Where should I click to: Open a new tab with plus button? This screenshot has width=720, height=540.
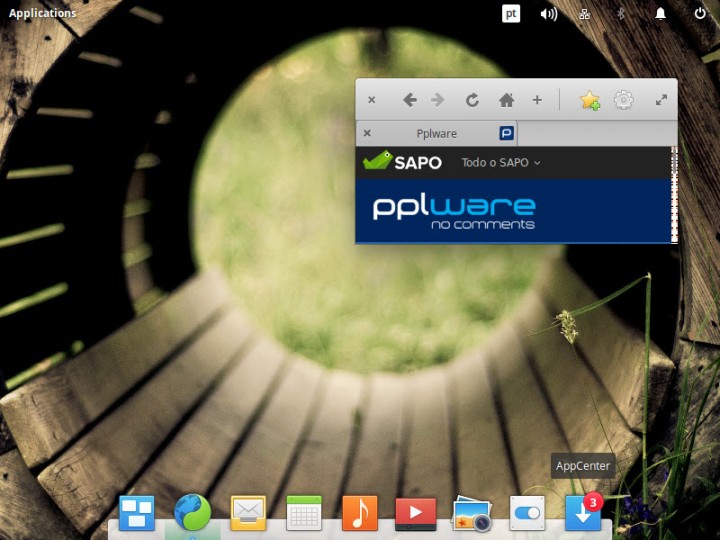point(537,100)
